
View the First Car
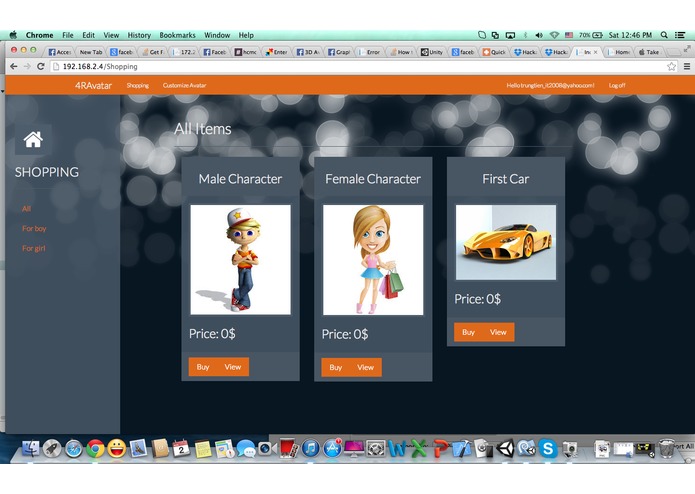click(x=498, y=332)
